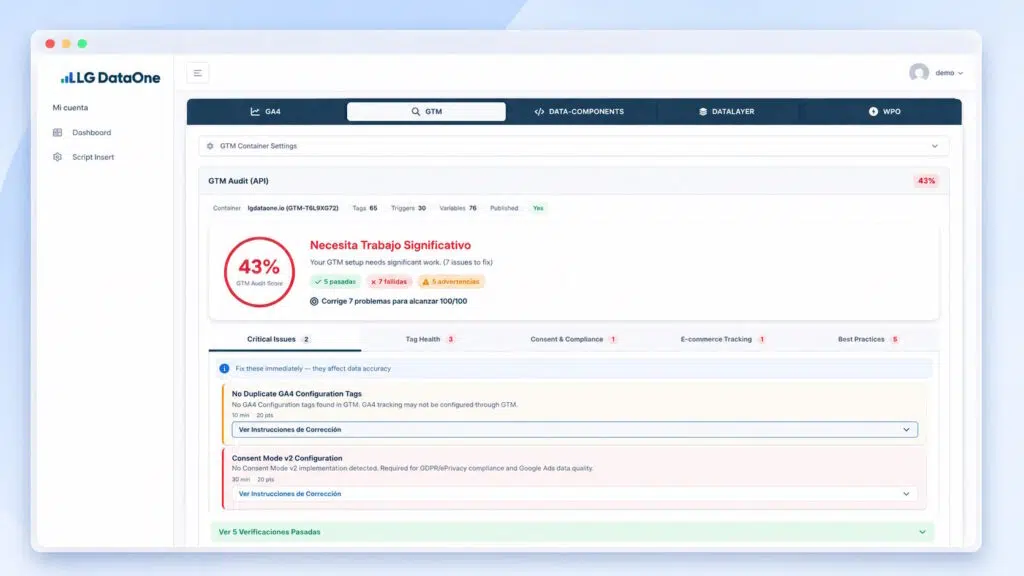Click the Script Insert gear icon
The image size is (1024, 576).
click(x=57, y=157)
